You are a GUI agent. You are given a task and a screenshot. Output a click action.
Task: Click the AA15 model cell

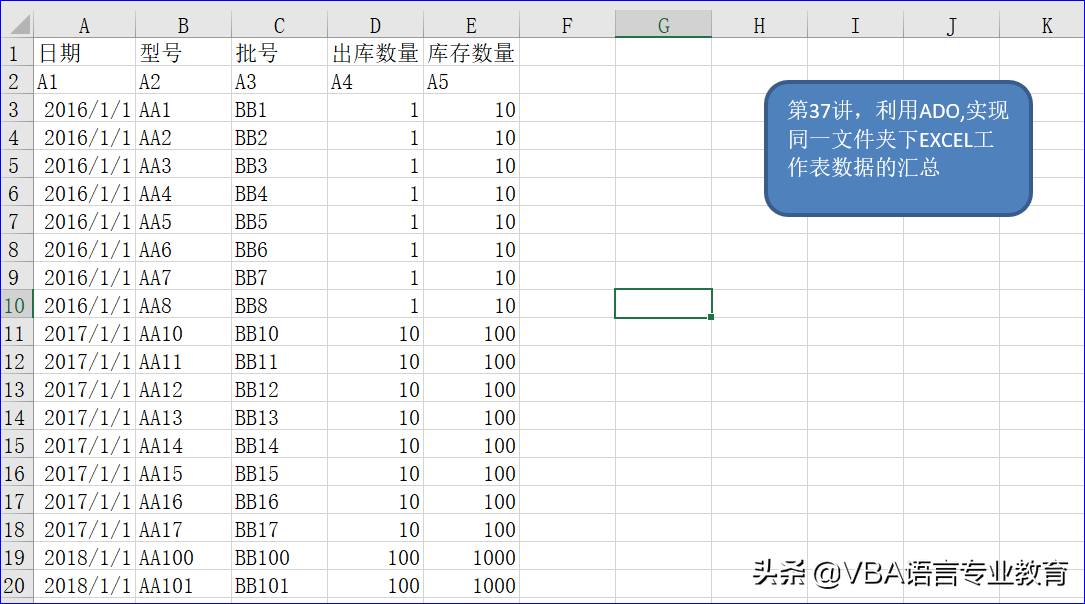pos(183,473)
